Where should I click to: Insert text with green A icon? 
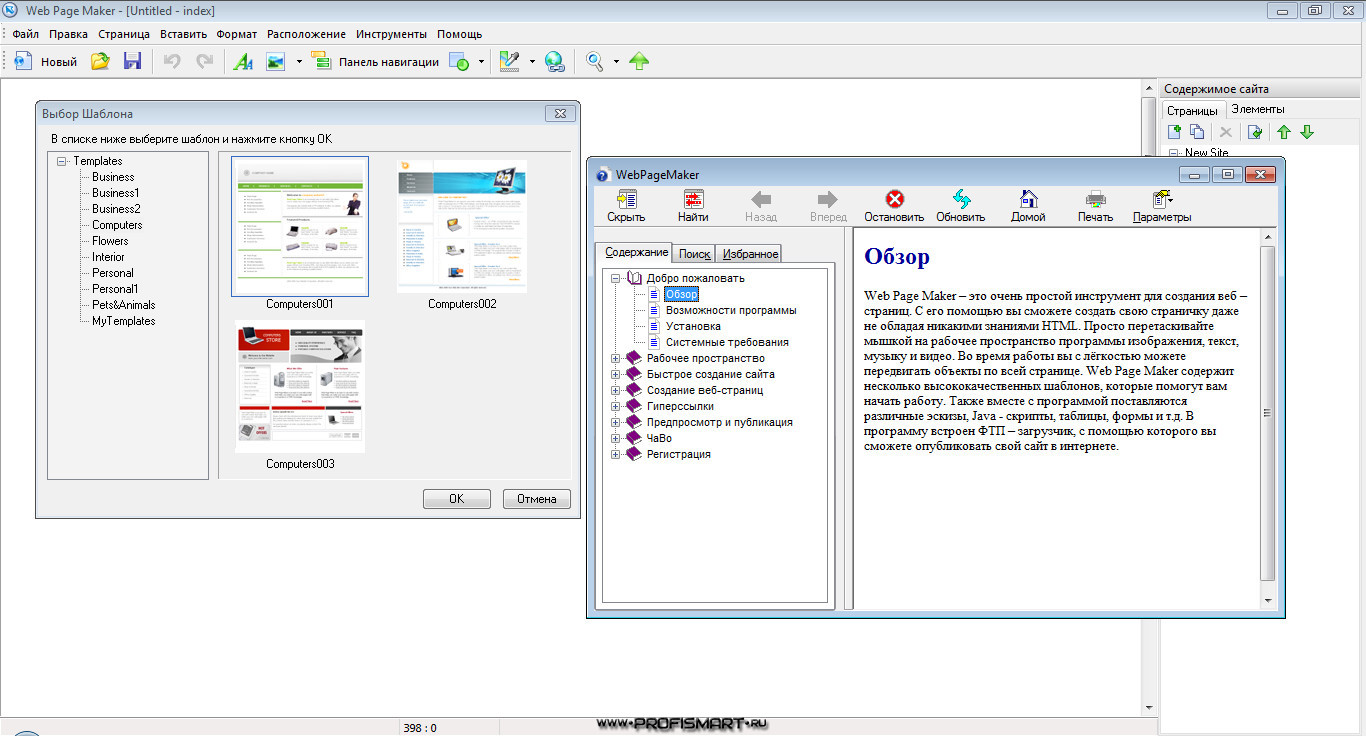coord(243,61)
